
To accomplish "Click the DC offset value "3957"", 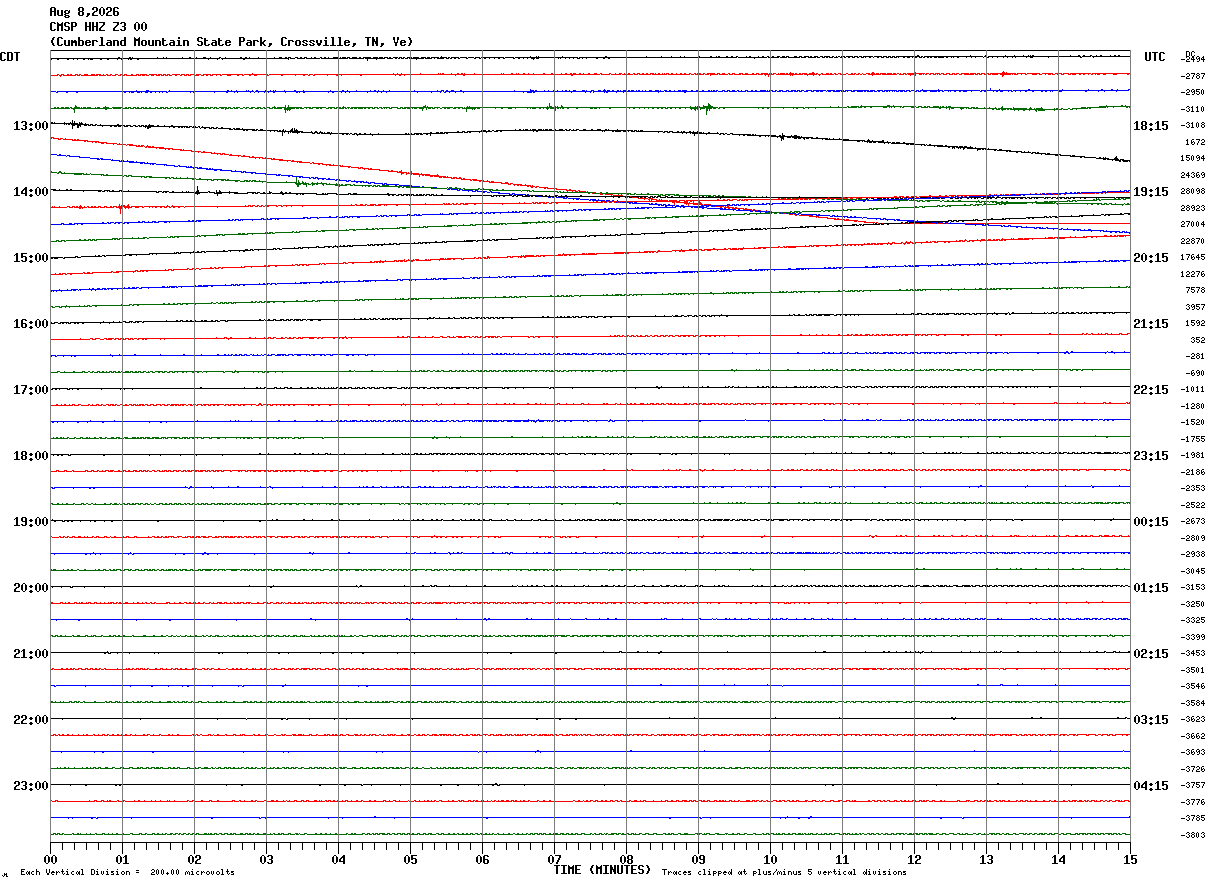I will coord(1195,307).
